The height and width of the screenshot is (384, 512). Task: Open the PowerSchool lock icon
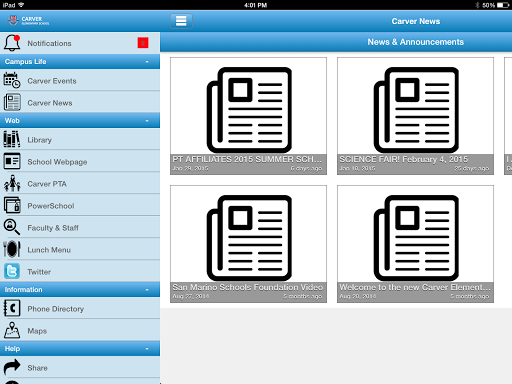pos(12,205)
